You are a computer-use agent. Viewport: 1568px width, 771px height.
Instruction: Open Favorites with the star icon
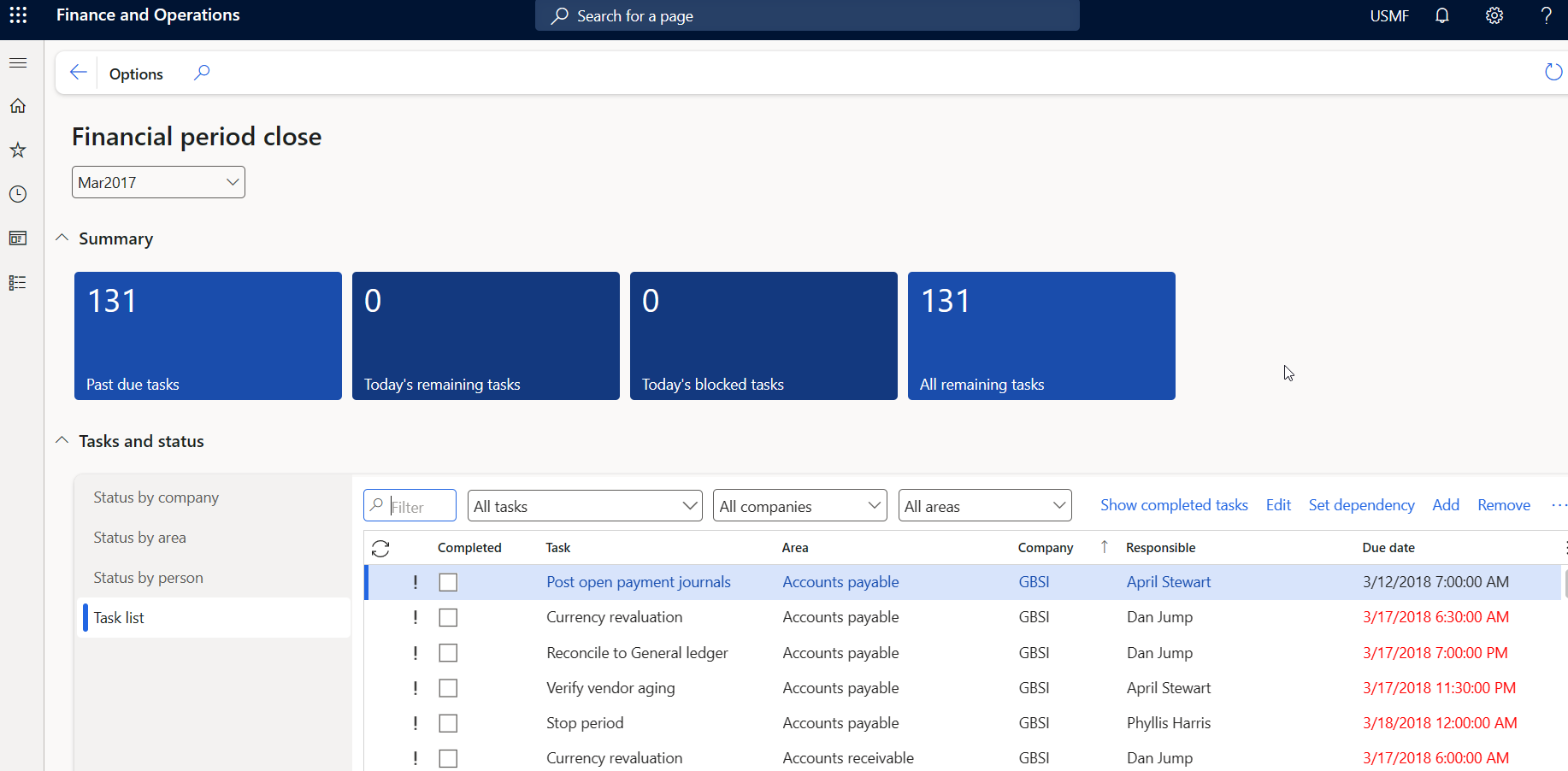pos(17,150)
